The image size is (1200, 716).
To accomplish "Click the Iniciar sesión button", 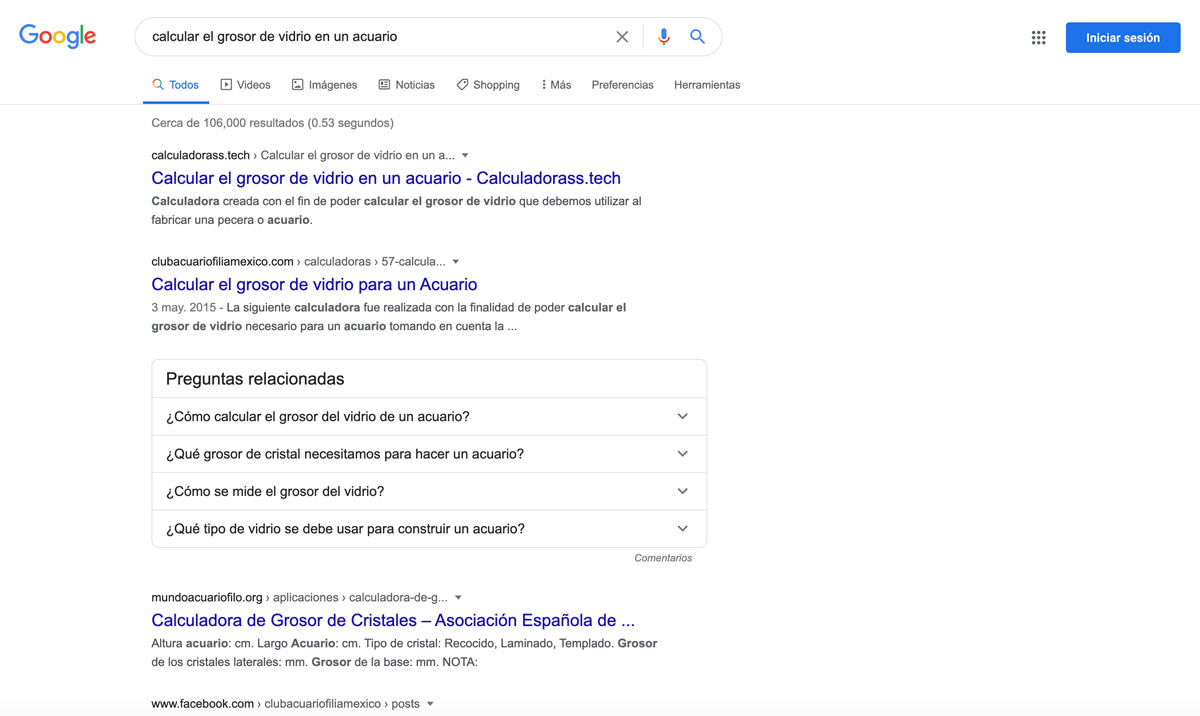I will click(1123, 38).
